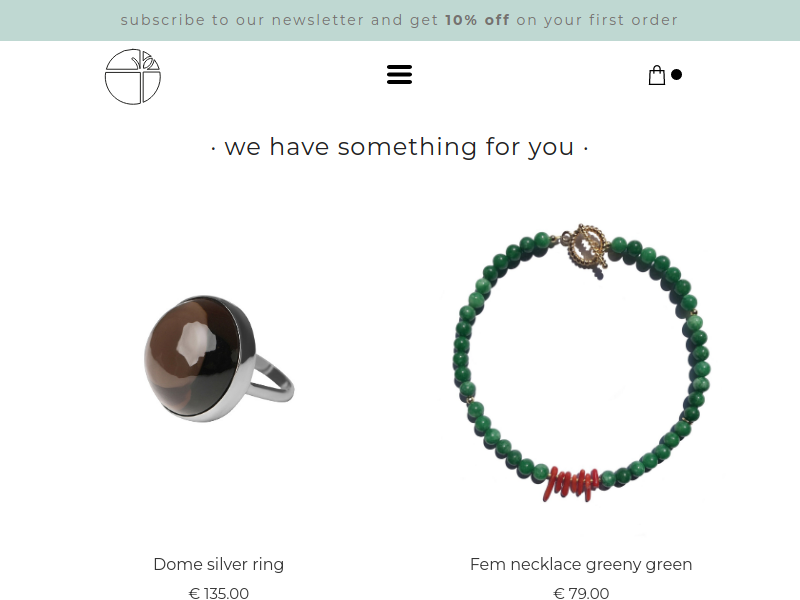Viewport: 800px width, 600px height.
Task: Click the newsletter subscription banner
Action: click(400, 20)
